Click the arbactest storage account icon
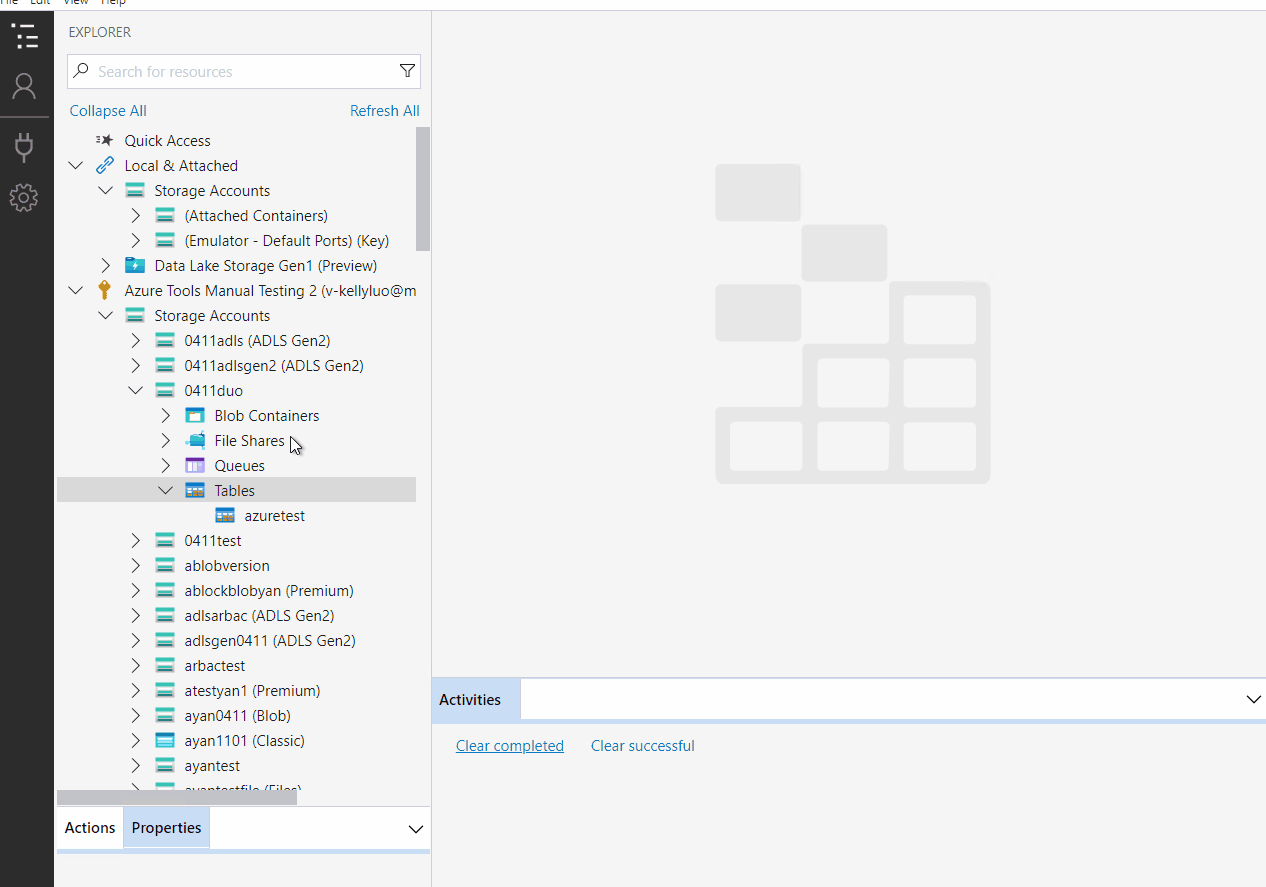1266x887 pixels. [165, 666]
